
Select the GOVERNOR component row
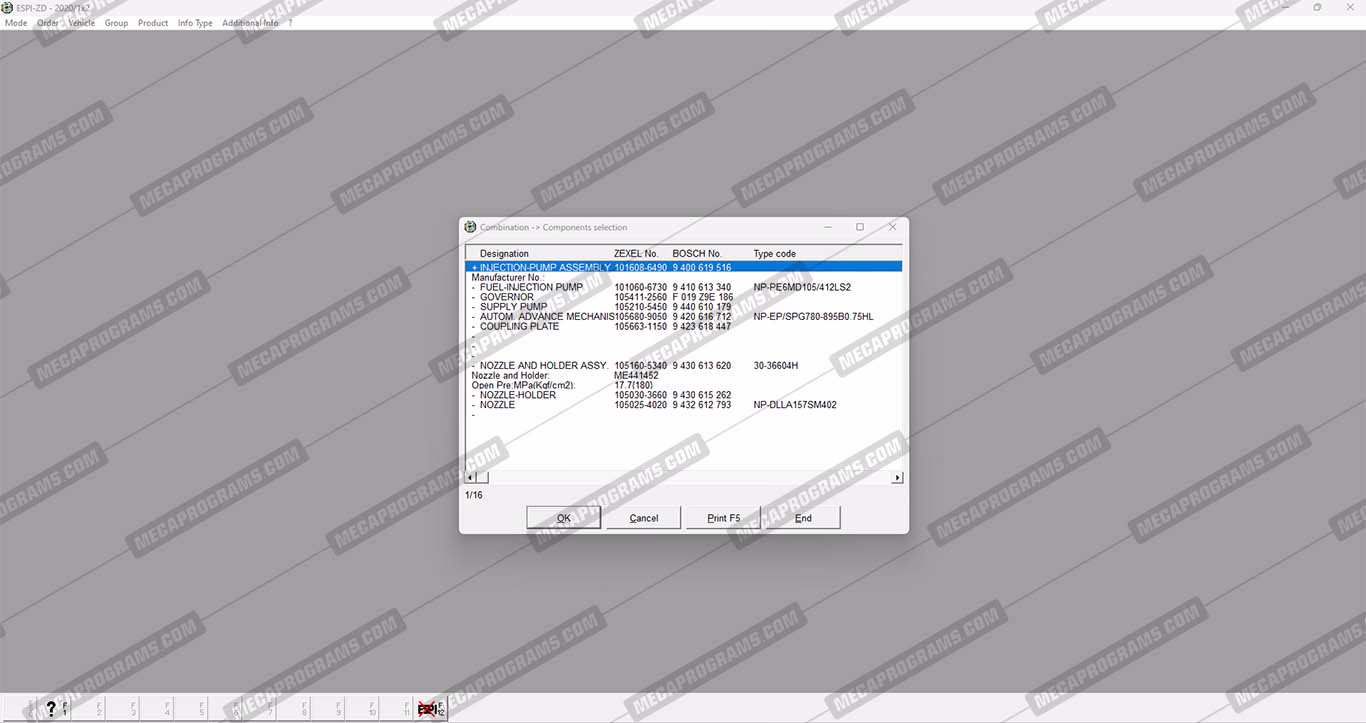pos(507,297)
